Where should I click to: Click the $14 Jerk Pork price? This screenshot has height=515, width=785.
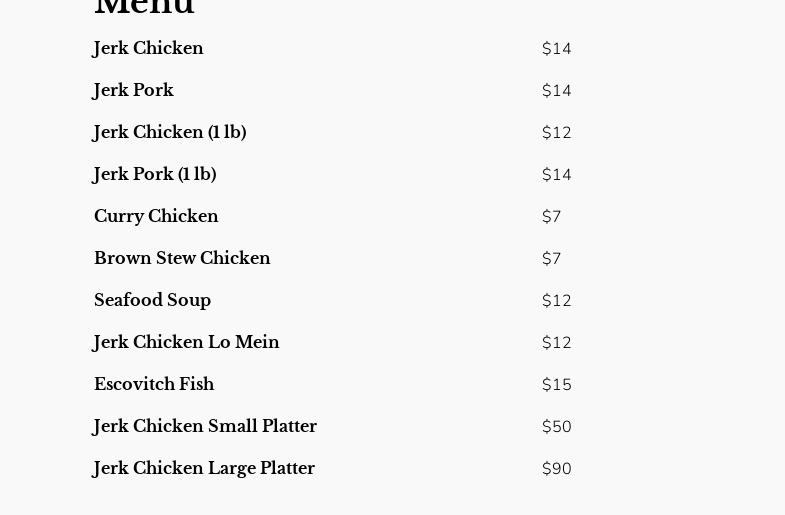(557, 91)
